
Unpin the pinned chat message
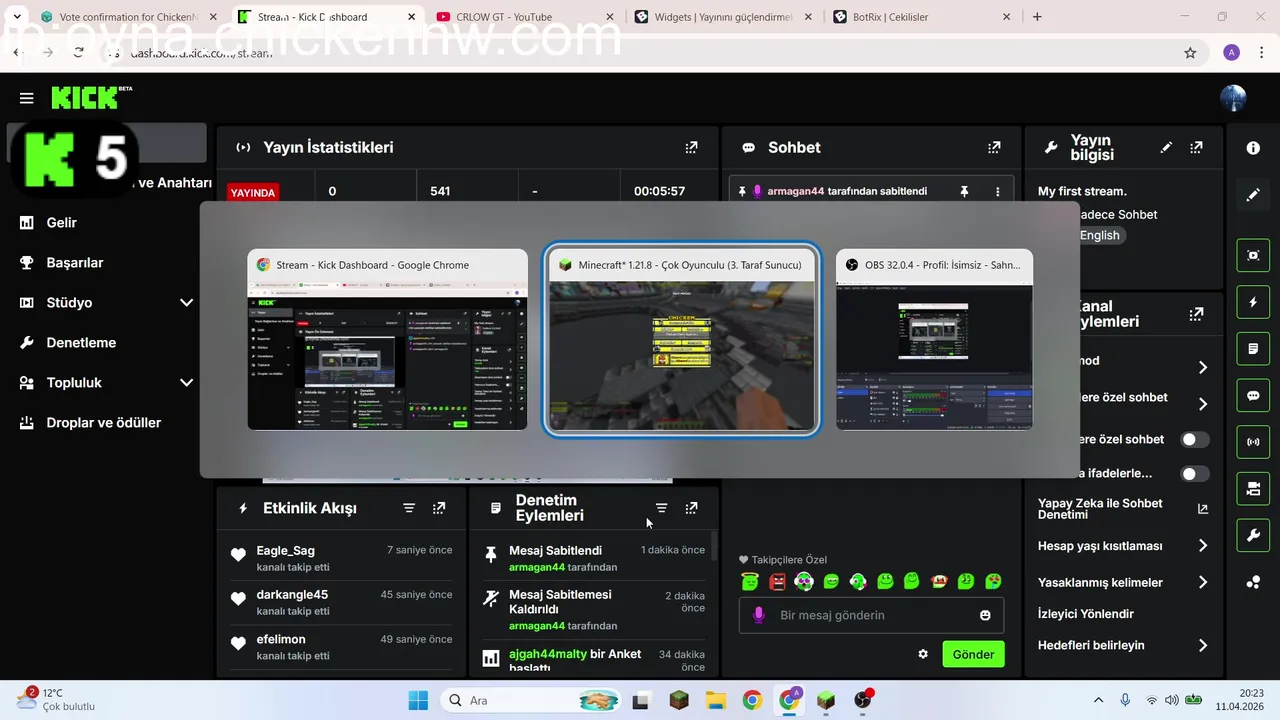pyautogui.click(x=964, y=191)
